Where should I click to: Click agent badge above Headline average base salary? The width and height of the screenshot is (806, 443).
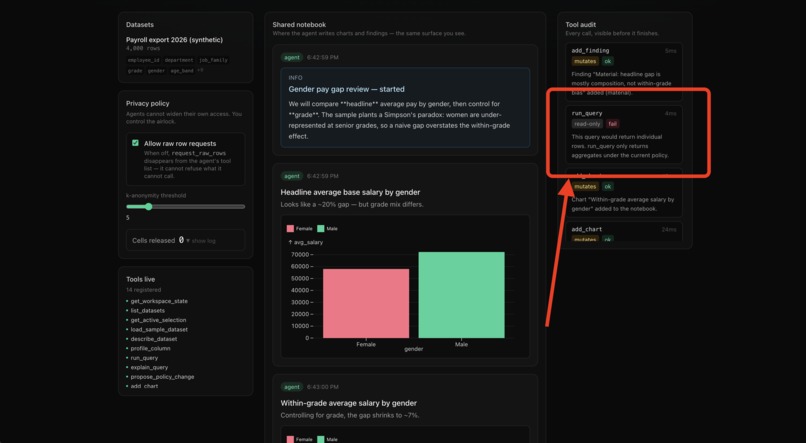(292, 176)
